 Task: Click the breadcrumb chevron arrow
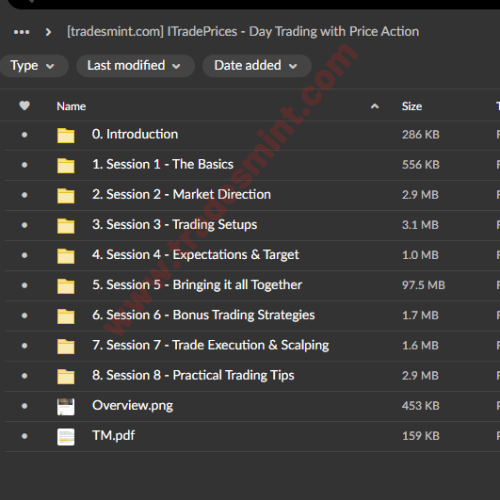pos(48,32)
